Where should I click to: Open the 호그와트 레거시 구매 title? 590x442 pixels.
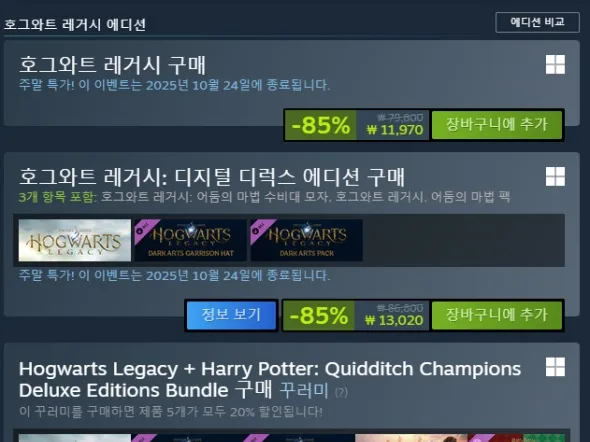[113, 65]
